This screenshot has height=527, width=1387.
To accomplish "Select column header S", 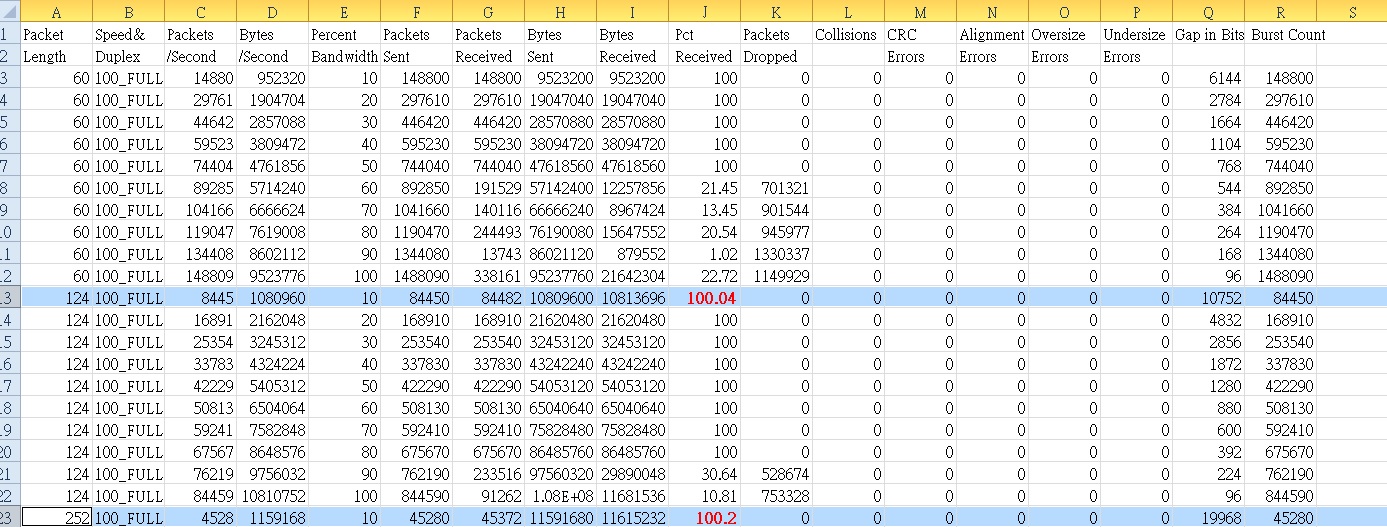I will tap(1352, 12).
